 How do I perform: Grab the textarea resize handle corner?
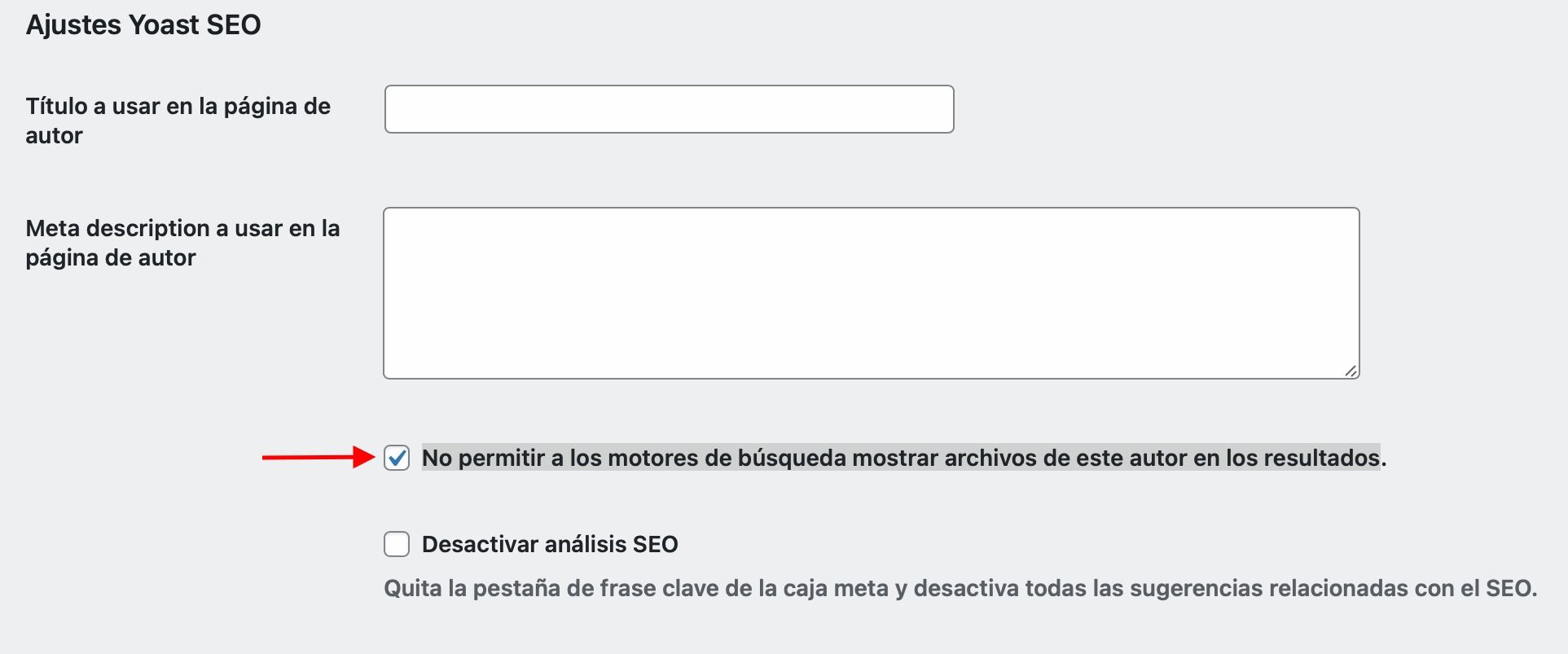coord(1350,371)
